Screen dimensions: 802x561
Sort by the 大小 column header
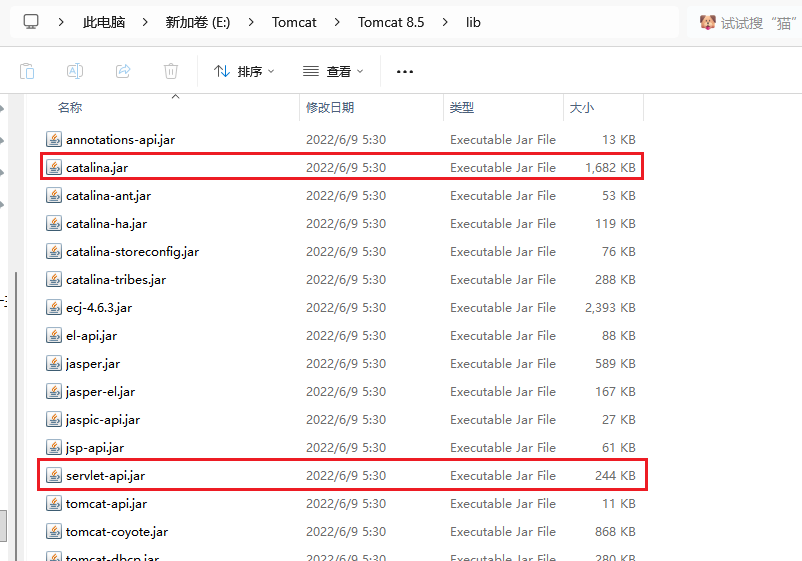pos(581,107)
